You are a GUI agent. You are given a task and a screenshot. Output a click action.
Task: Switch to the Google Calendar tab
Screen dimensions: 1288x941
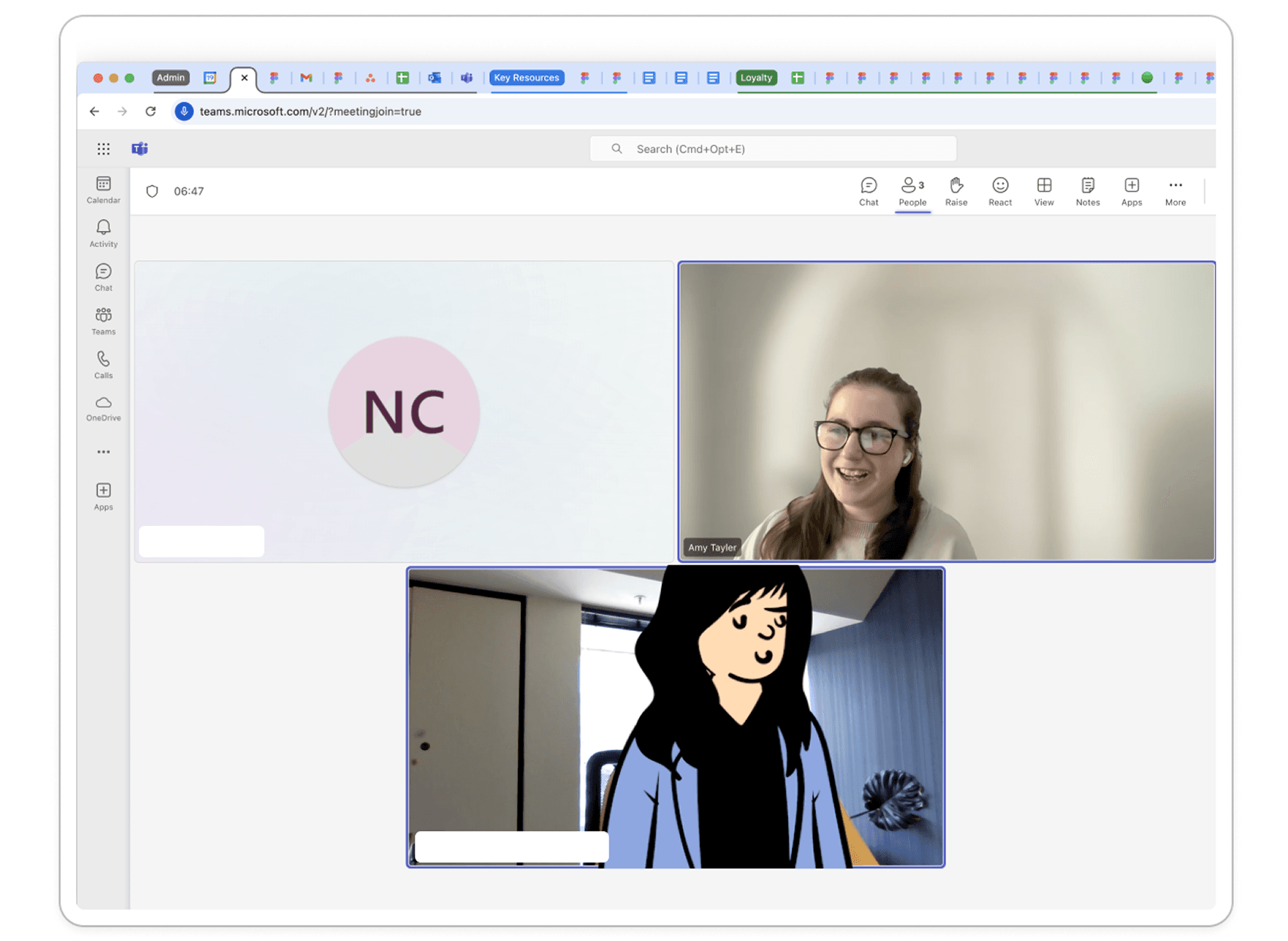tap(210, 78)
